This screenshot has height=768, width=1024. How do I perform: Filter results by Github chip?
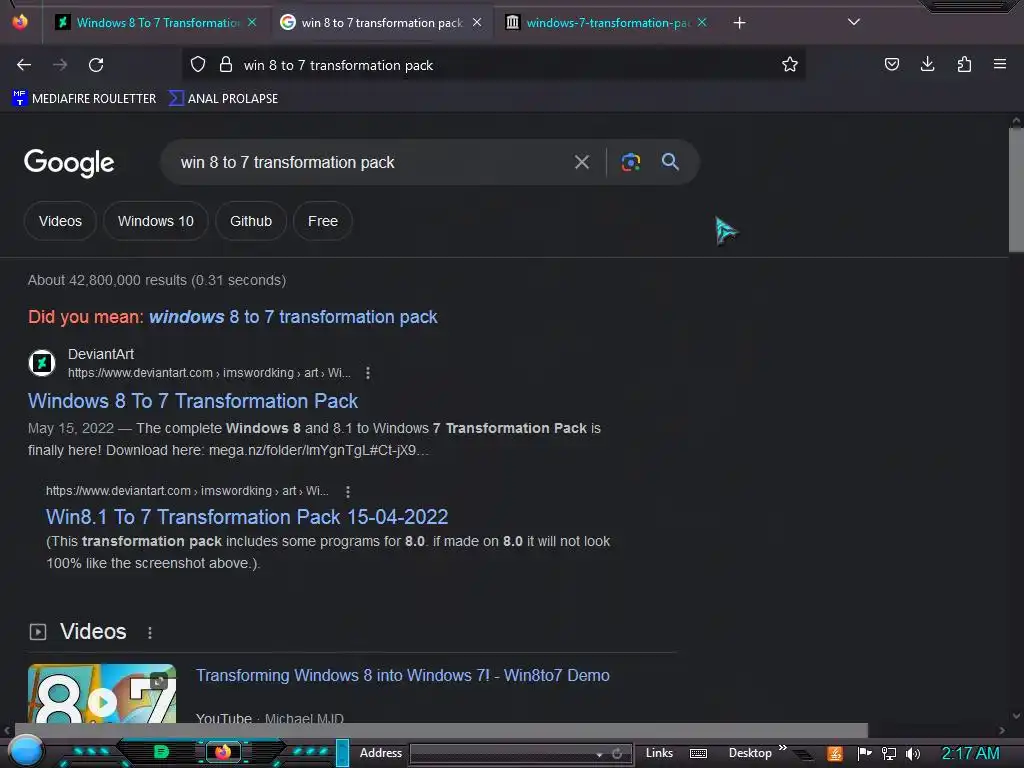pyautogui.click(x=251, y=221)
